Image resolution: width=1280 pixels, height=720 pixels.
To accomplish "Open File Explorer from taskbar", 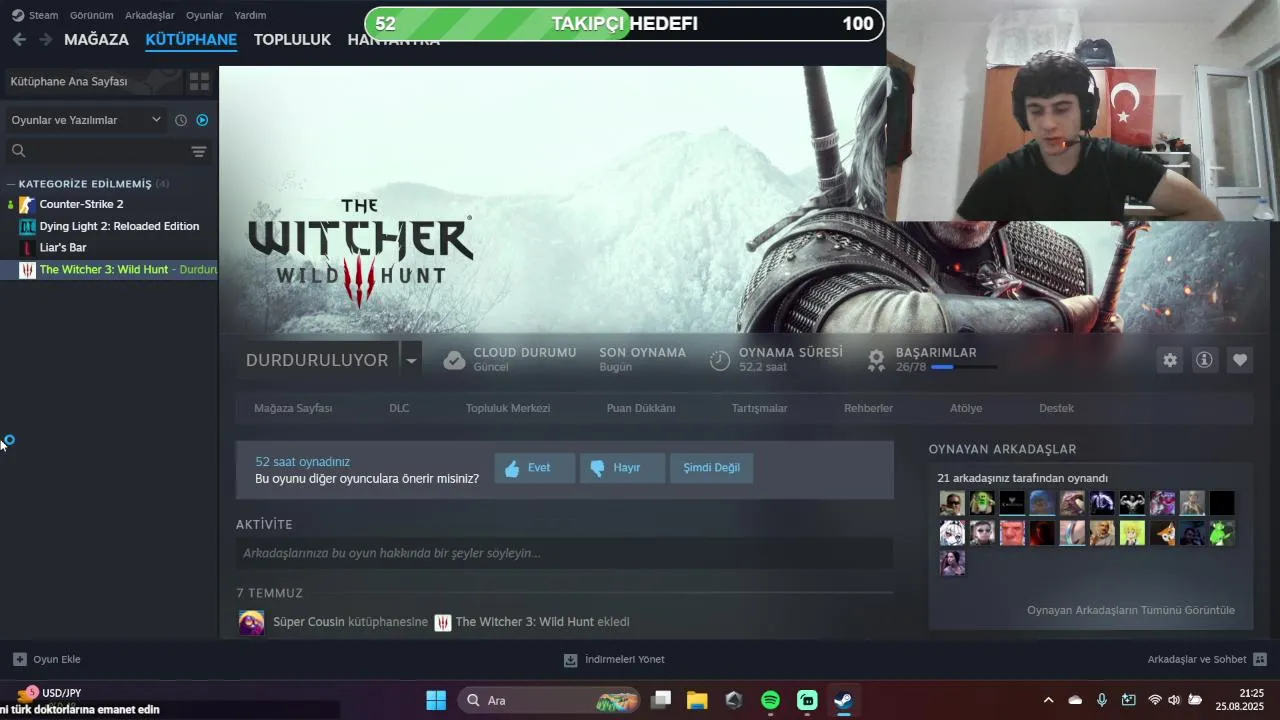I will pyautogui.click(x=697, y=700).
